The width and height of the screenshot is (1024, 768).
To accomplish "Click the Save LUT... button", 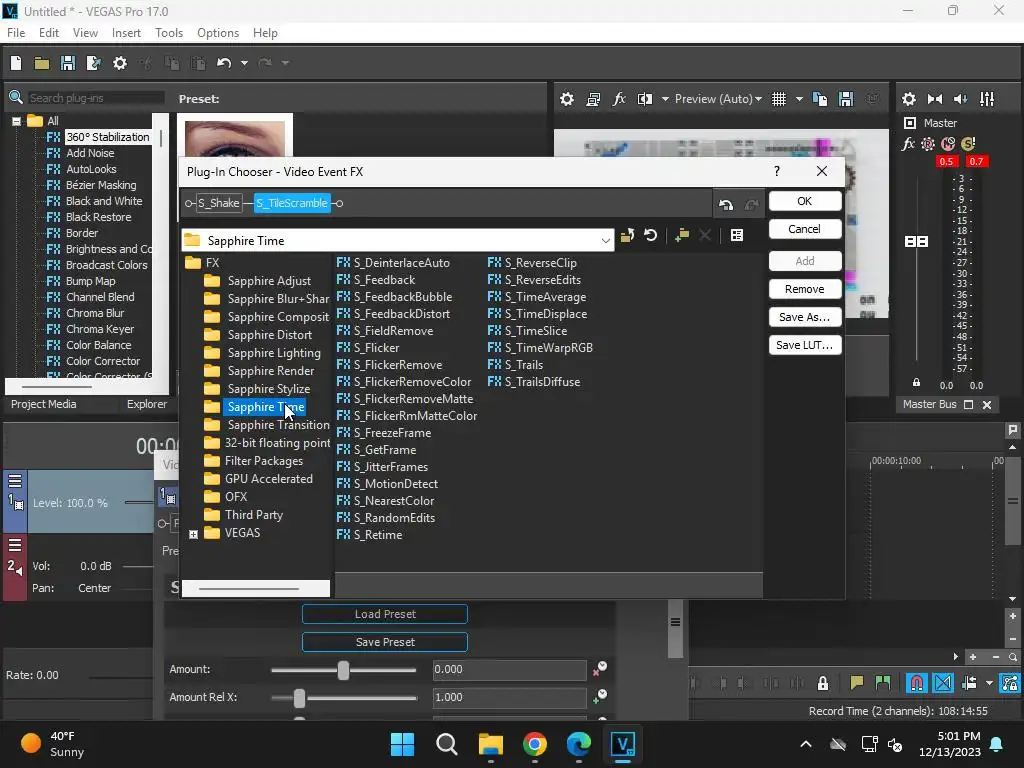I will pos(805,345).
